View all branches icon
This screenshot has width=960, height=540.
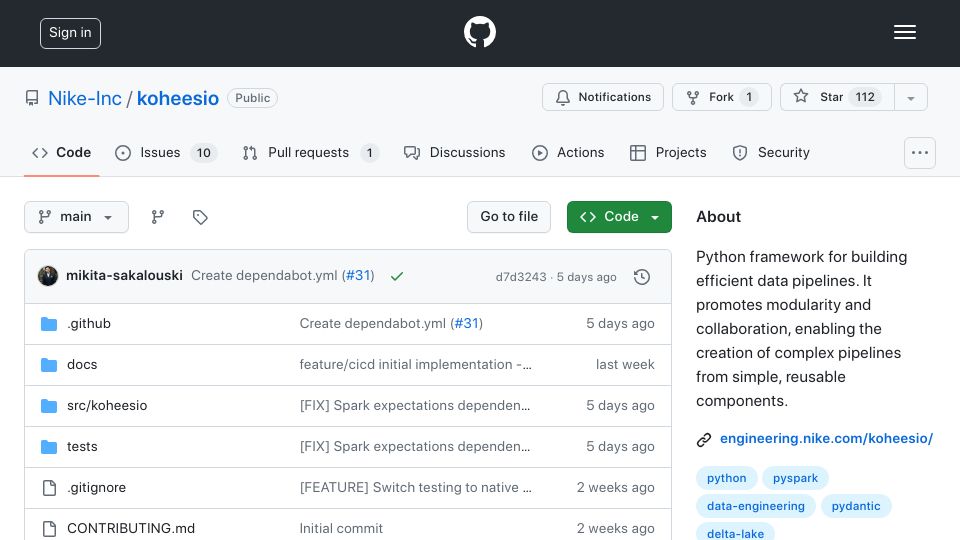coord(158,217)
